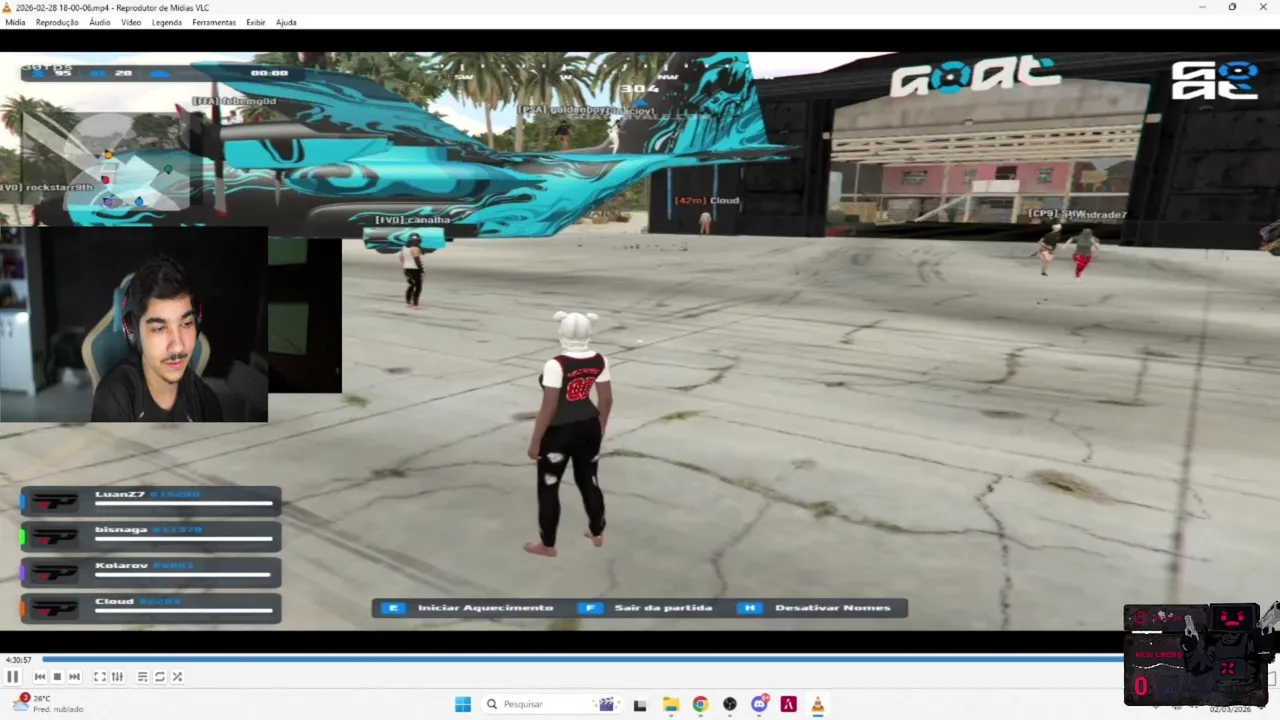Skip to previous media in VLC
Screen dimensions: 1280x720
click(x=40, y=677)
